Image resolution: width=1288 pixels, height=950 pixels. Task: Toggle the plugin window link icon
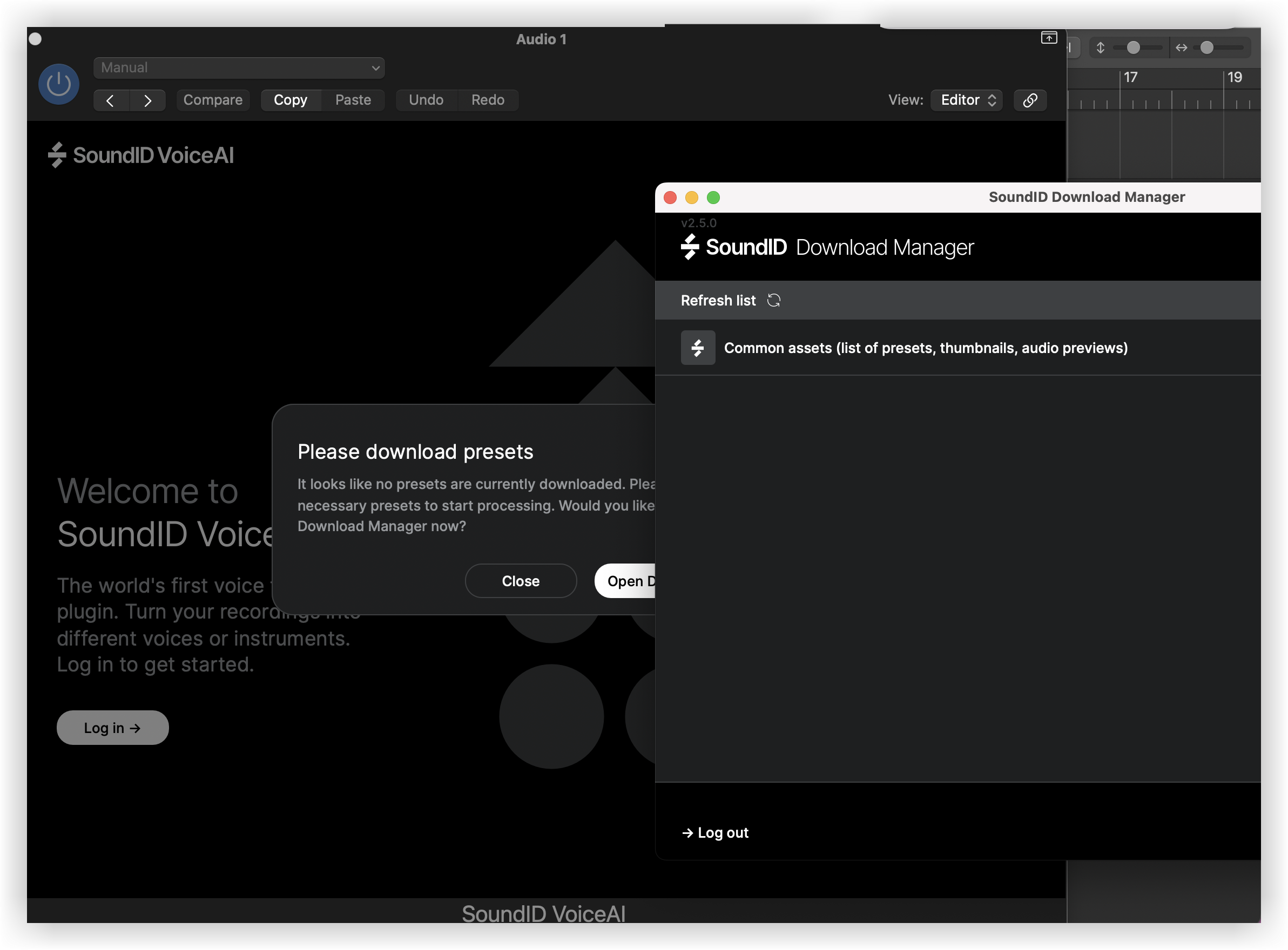tap(1030, 100)
